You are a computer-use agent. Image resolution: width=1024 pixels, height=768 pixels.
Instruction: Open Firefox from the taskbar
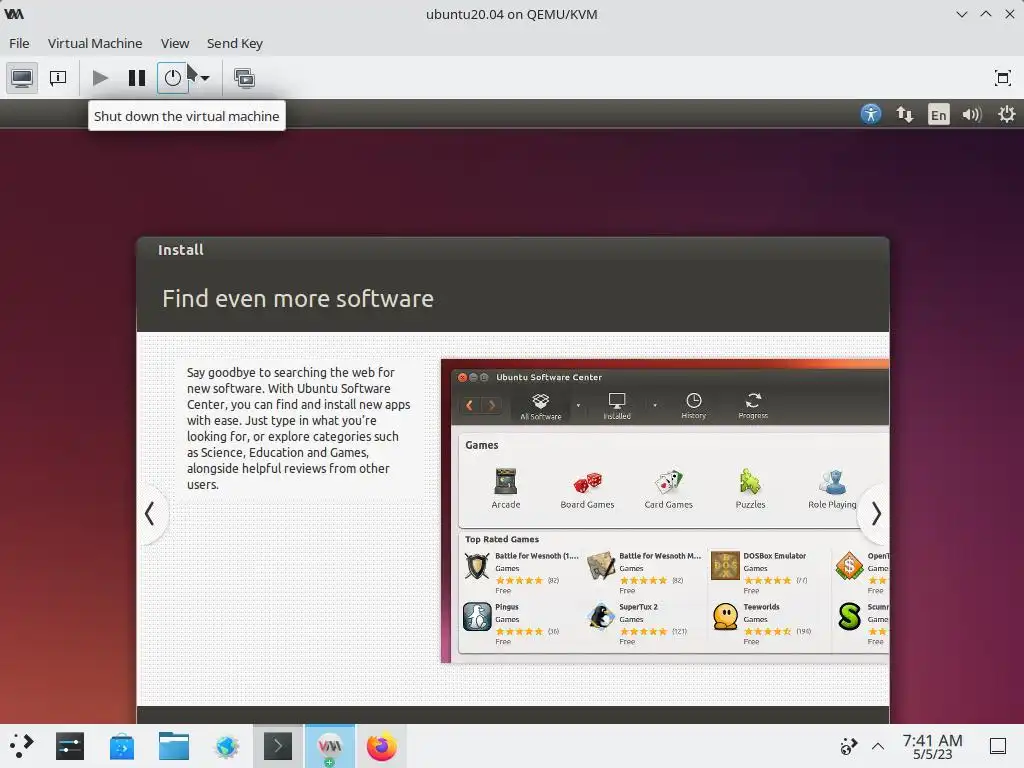click(381, 746)
